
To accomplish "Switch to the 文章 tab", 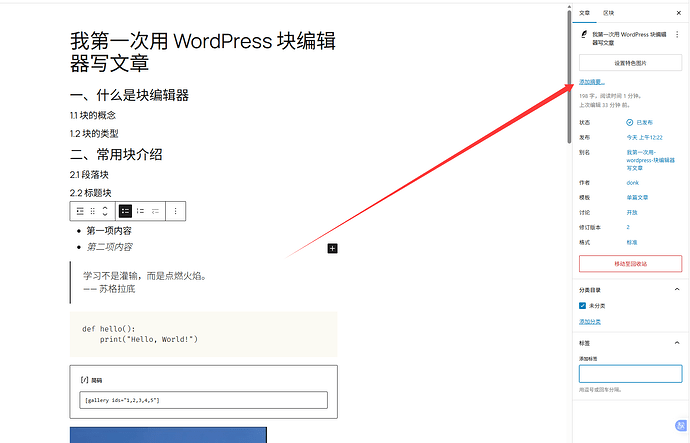I will 584,13.
